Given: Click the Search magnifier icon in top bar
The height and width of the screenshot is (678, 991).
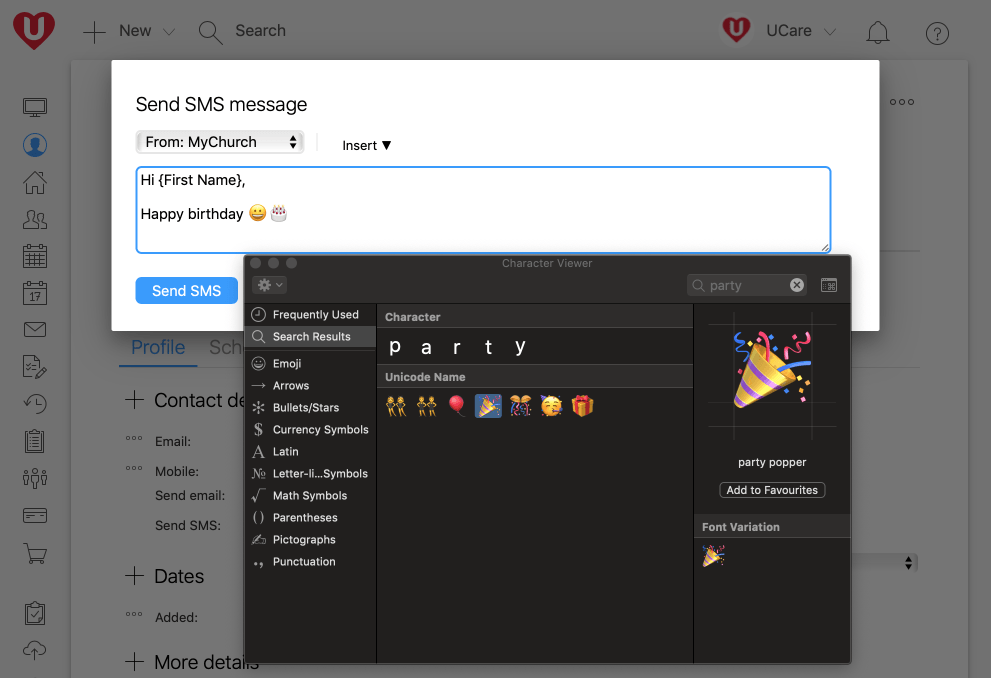Looking at the screenshot, I should 210,32.
